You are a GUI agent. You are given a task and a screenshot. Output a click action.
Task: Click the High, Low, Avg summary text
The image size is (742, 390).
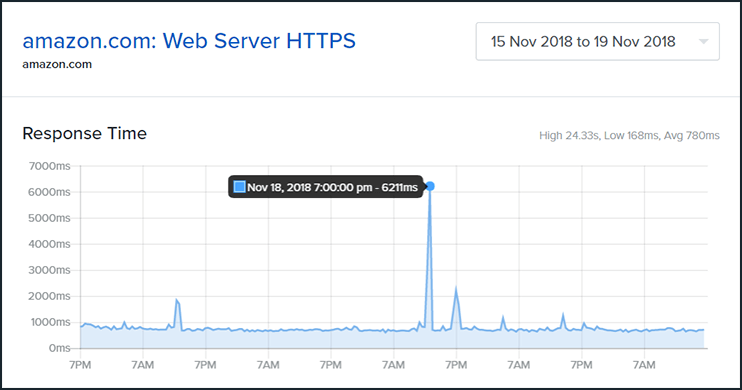click(x=629, y=136)
